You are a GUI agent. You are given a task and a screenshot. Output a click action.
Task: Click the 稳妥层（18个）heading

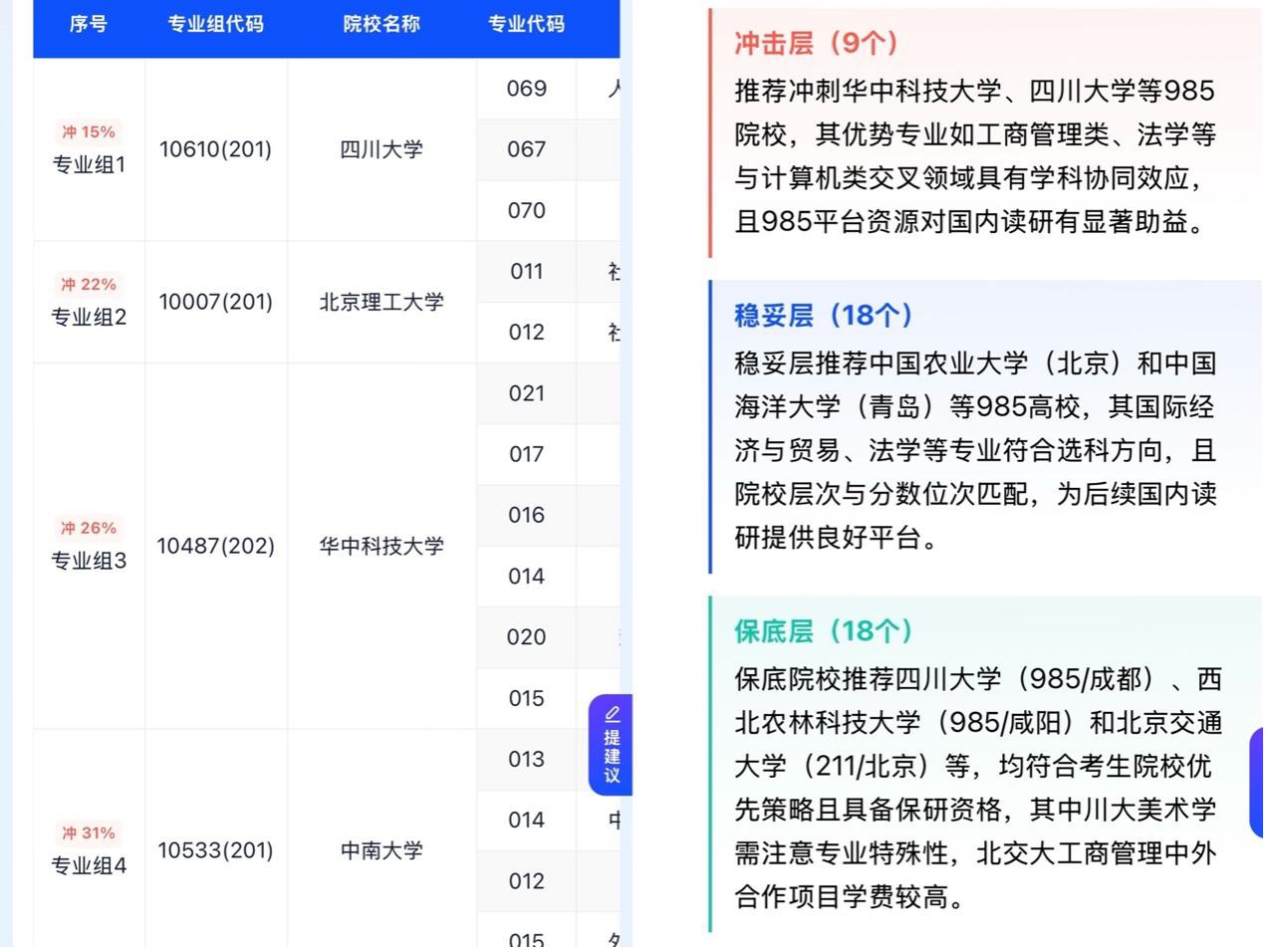point(824,316)
